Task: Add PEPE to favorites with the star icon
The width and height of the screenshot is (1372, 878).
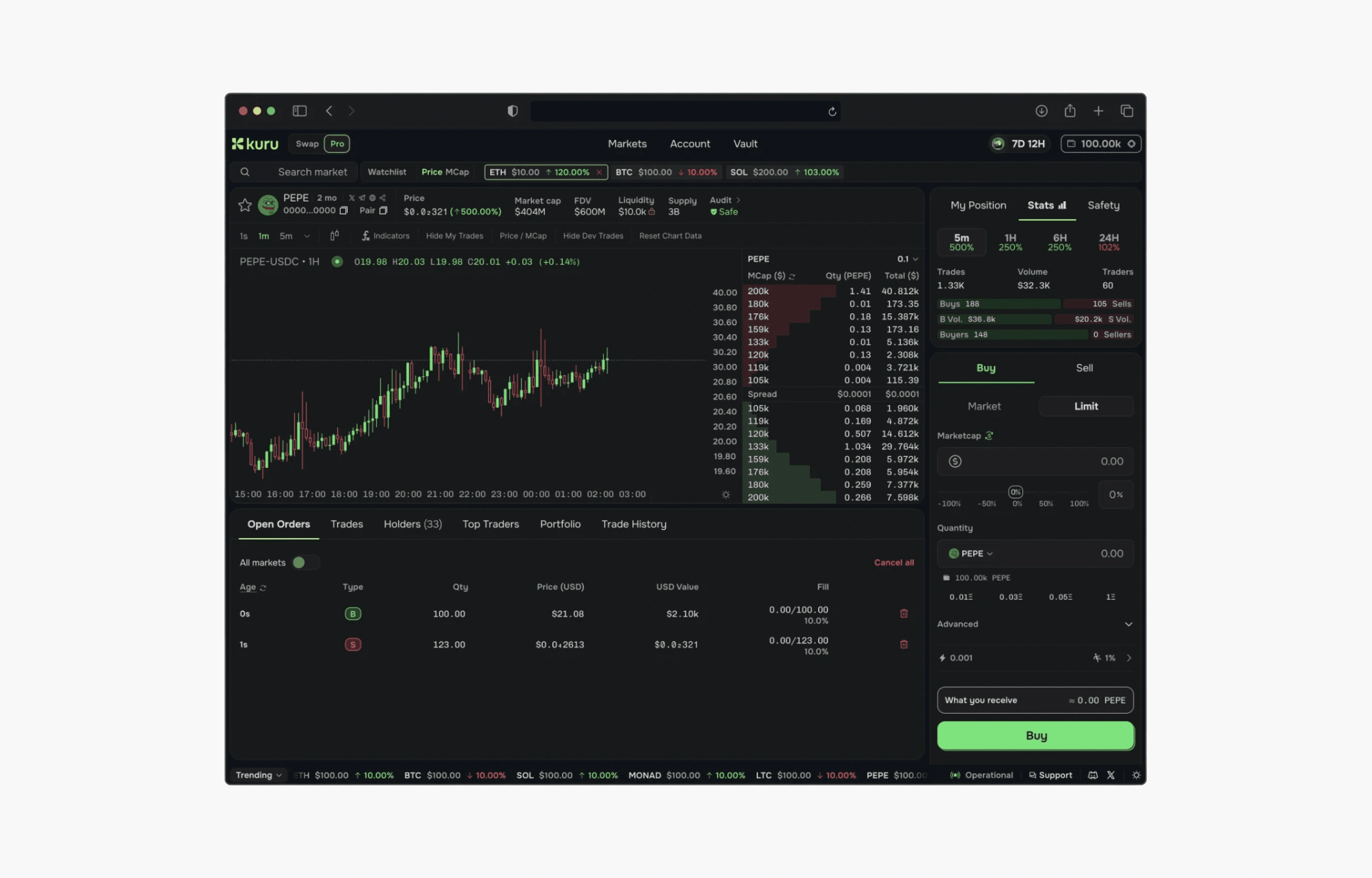Action: click(x=245, y=205)
